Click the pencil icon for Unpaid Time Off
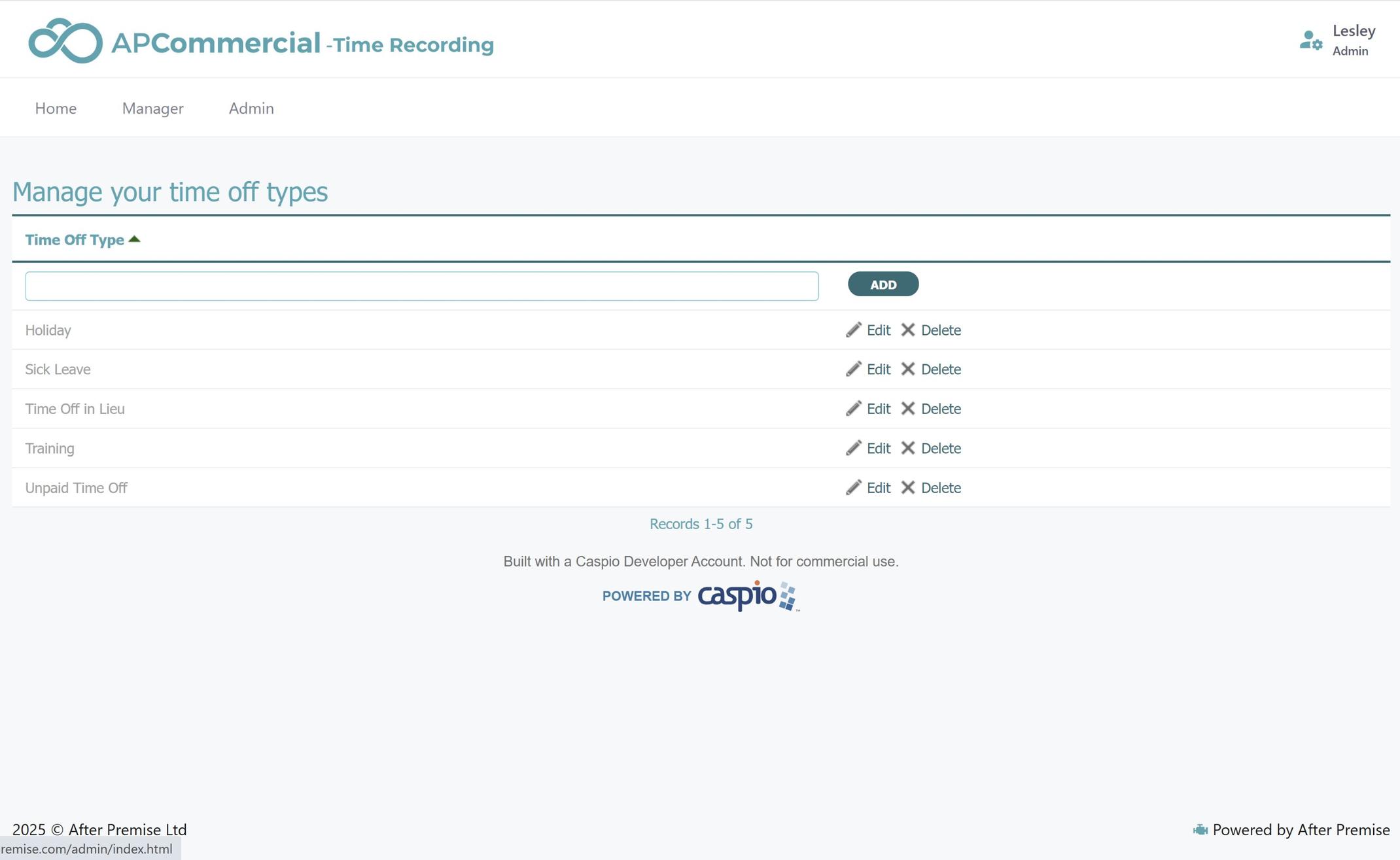Screen dimensions: 1400x860 (852, 487)
